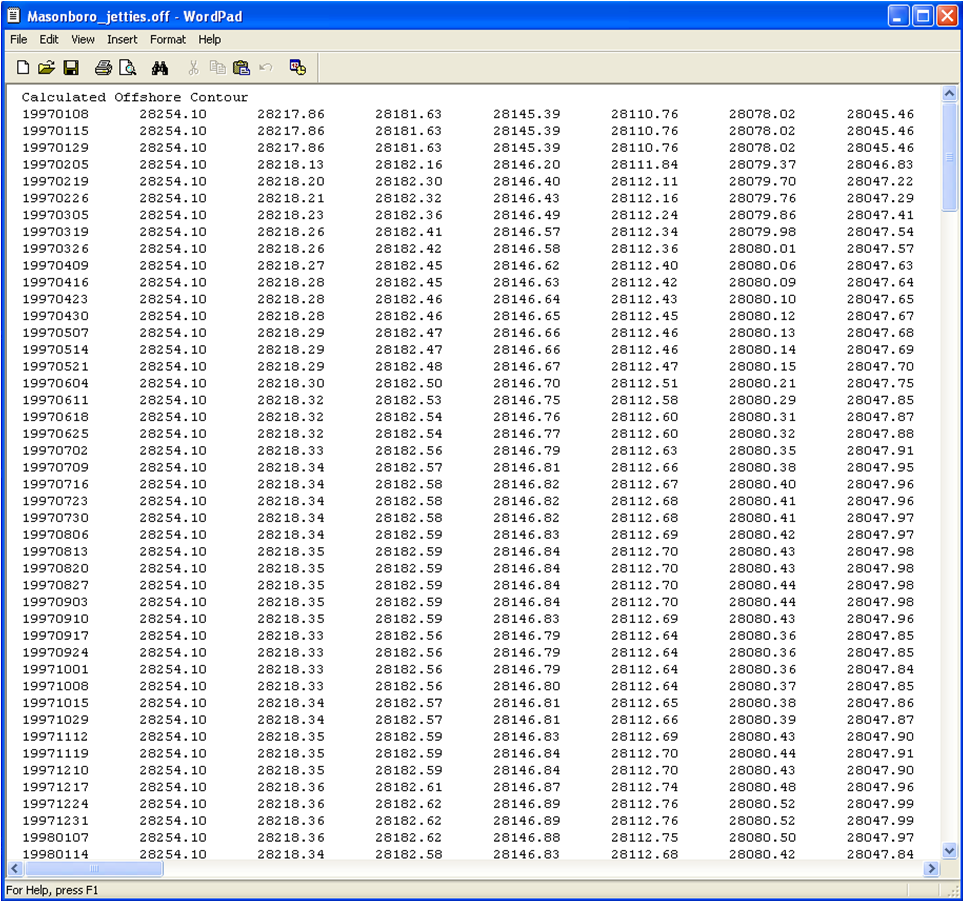Insert Date/Time using toolbar icon
The image size is (964, 902).
coord(298,68)
